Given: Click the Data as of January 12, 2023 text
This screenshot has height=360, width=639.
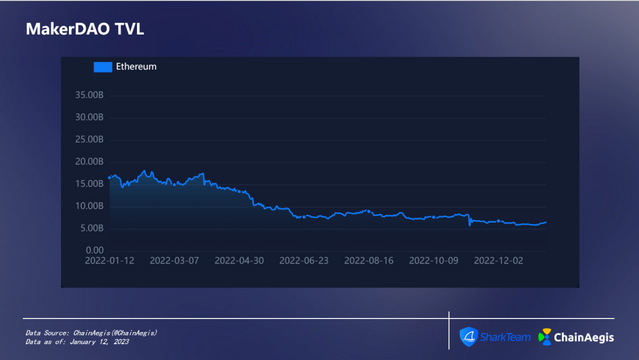Looking at the screenshot, I should point(77,342).
